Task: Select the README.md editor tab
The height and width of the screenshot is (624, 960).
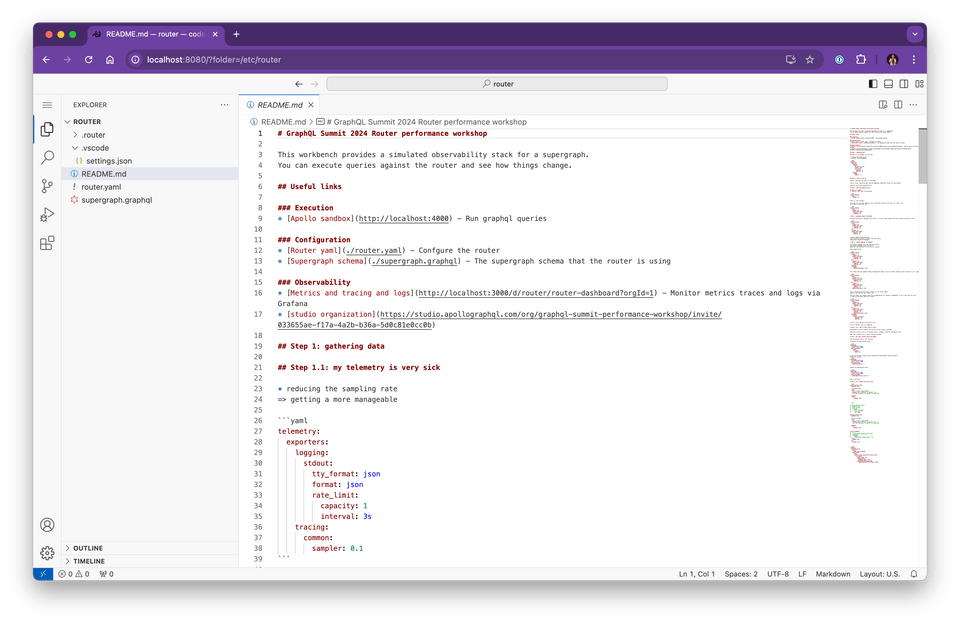Action: 279,105
